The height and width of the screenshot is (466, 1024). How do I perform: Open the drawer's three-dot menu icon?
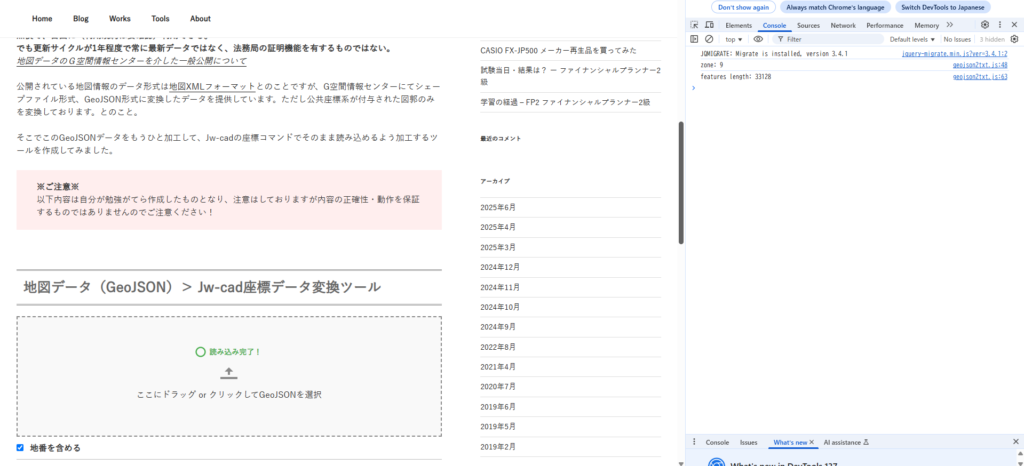point(694,442)
